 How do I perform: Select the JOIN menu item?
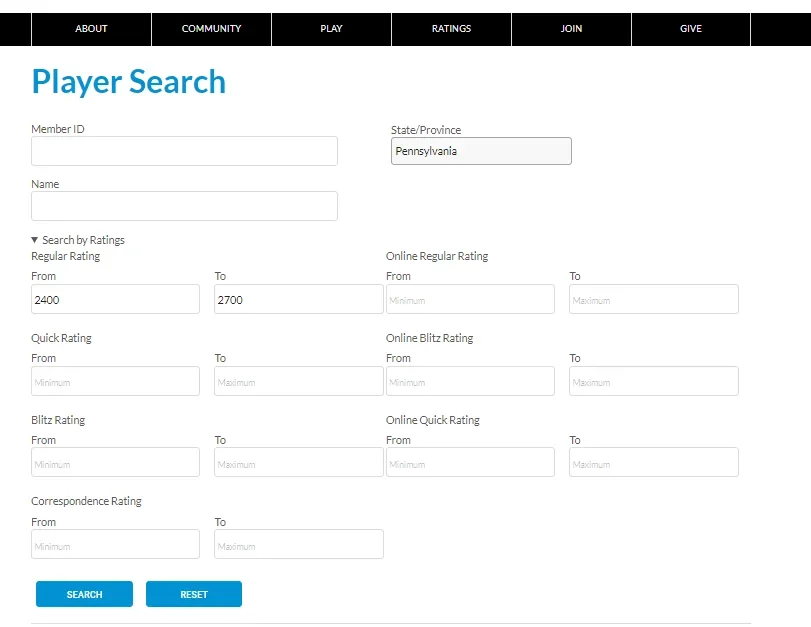pyautogui.click(x=571, y=29)
